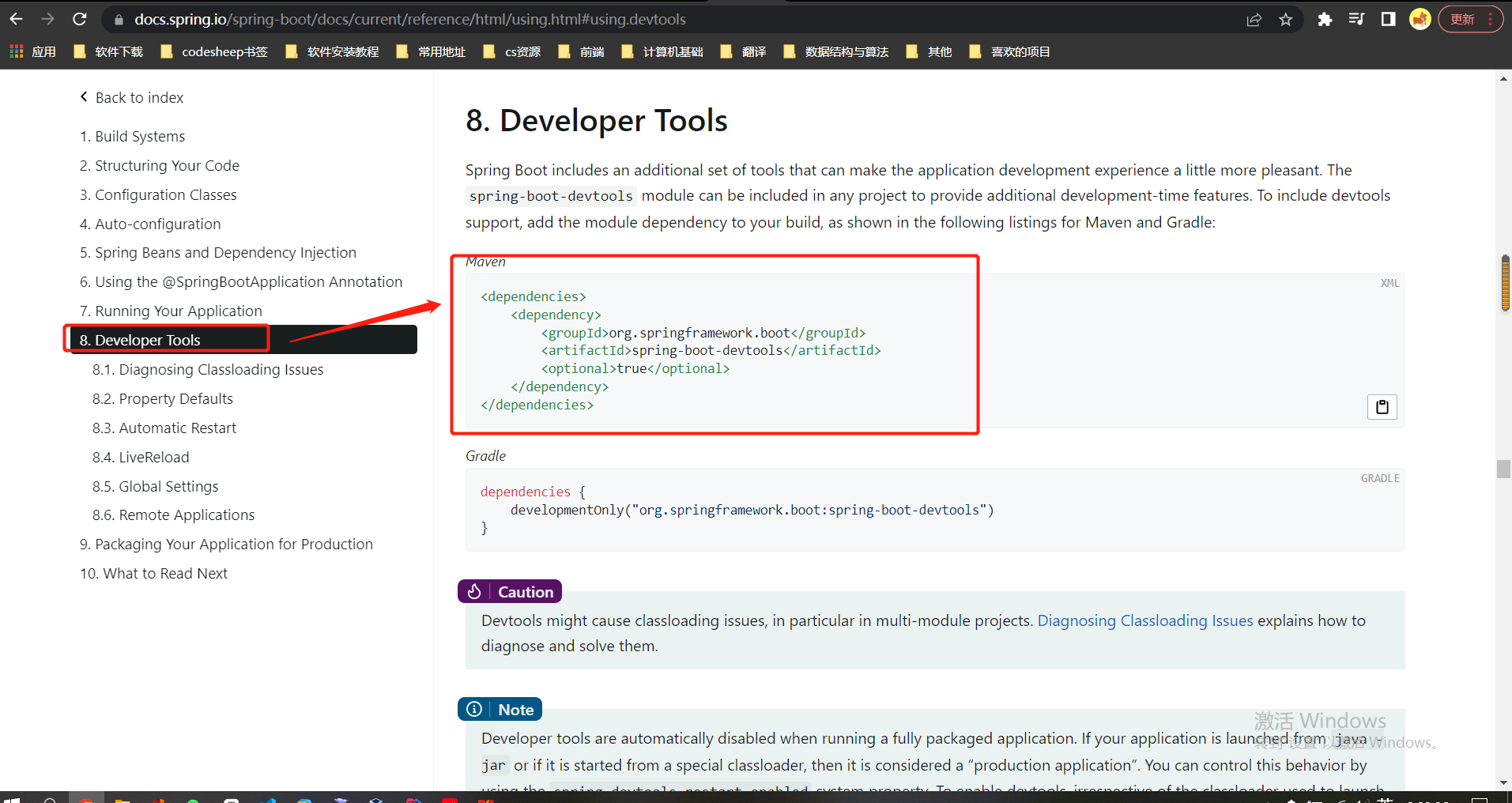Open the 喜欢的项目 bookmark folder
The width and height of the screenshot is (1512, 803).
click(x=1010, y=52)
